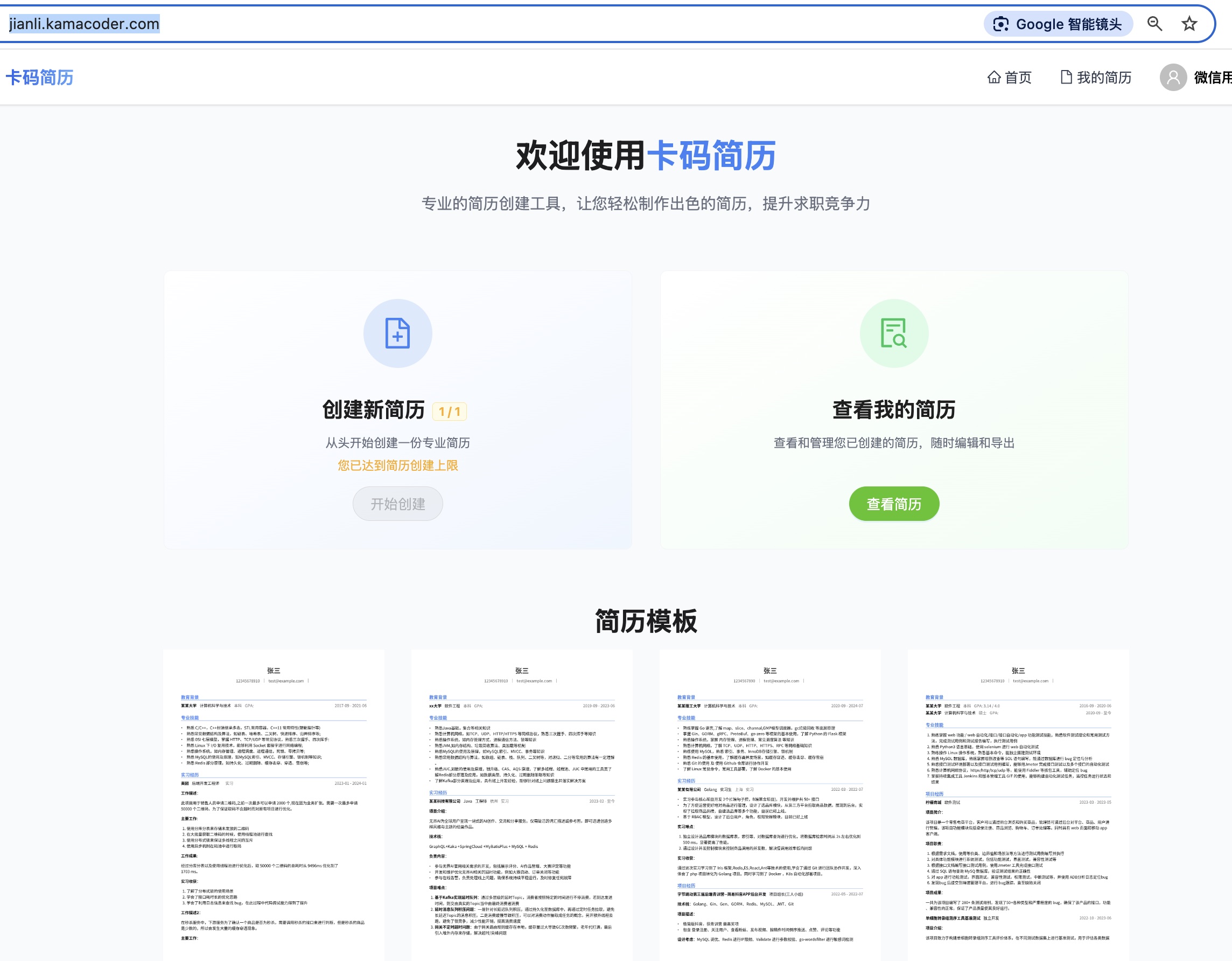
Task: Click the blue new-document circle icon
Action: [397, 333]
